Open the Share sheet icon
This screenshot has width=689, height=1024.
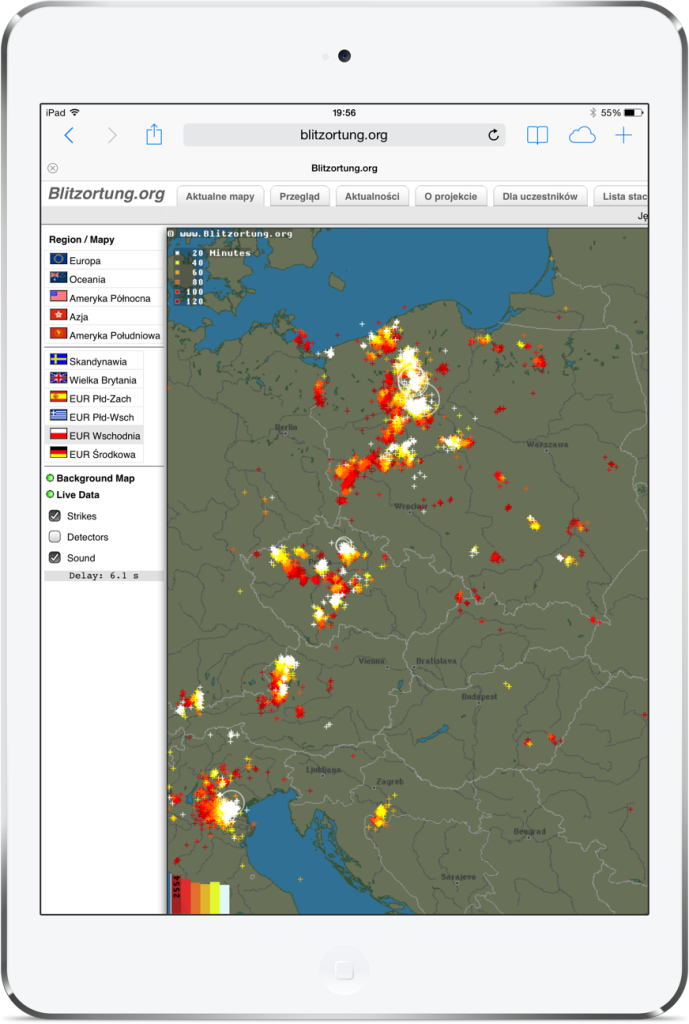(154, 134)
